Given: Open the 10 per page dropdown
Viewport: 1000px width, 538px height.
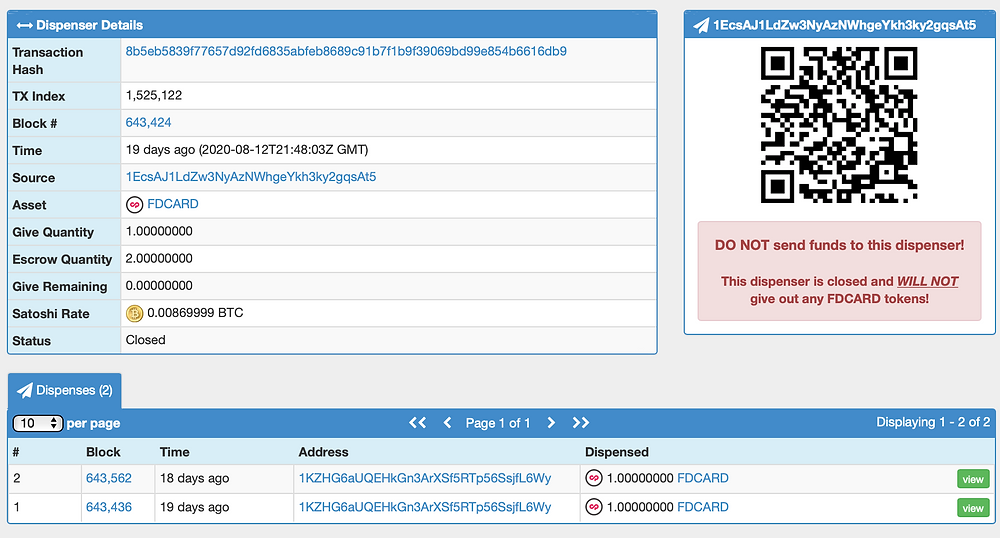Looking at the screenshot, I should (x=38, y=423).
